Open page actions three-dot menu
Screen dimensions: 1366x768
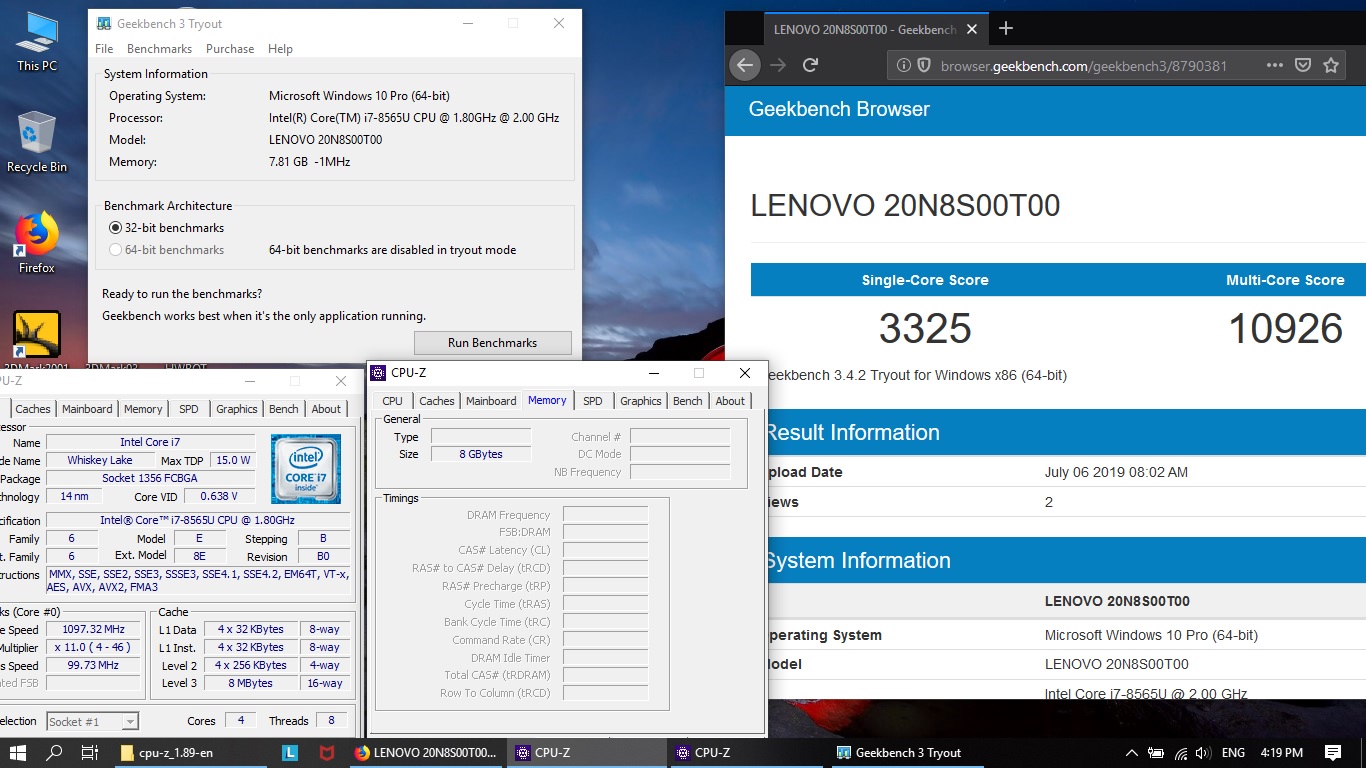pyautogui.click(x=1274, y=65)
